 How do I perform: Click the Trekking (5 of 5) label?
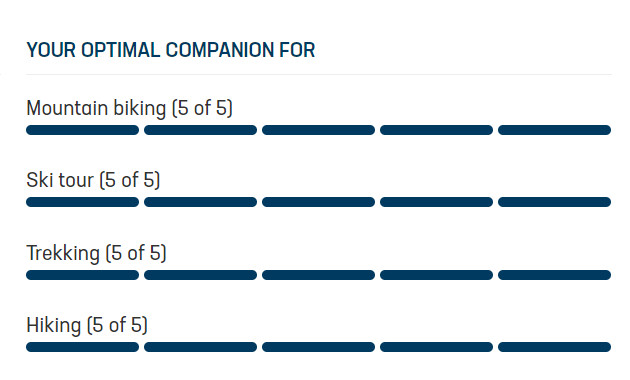(96, 253)
